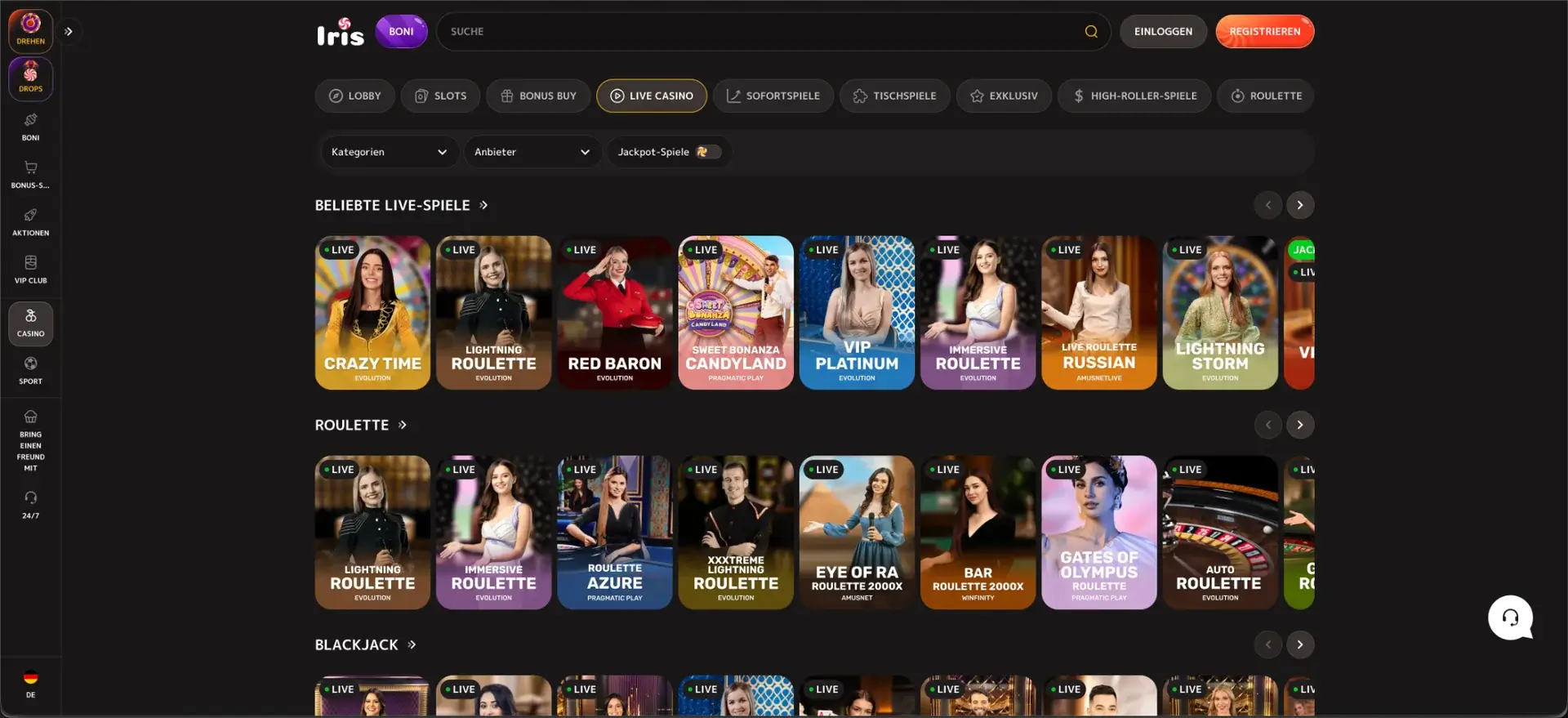The height and width of the screenshot is (718, 1568).
Task: Switch to the High-Roller-Spiele tab
Action: [x=1134, y=96]
